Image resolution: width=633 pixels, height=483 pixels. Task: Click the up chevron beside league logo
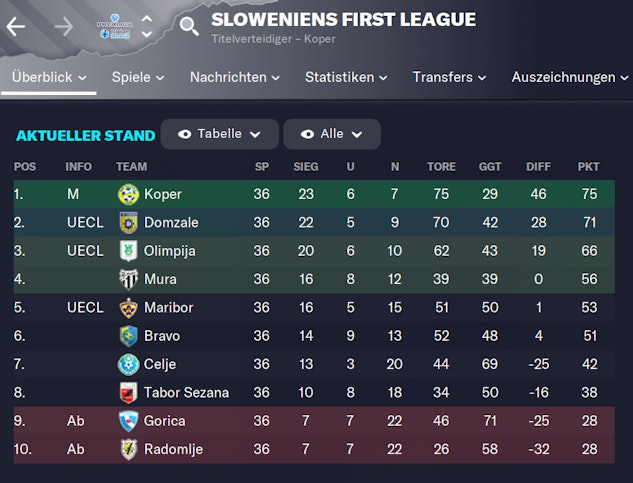[147, 18]
